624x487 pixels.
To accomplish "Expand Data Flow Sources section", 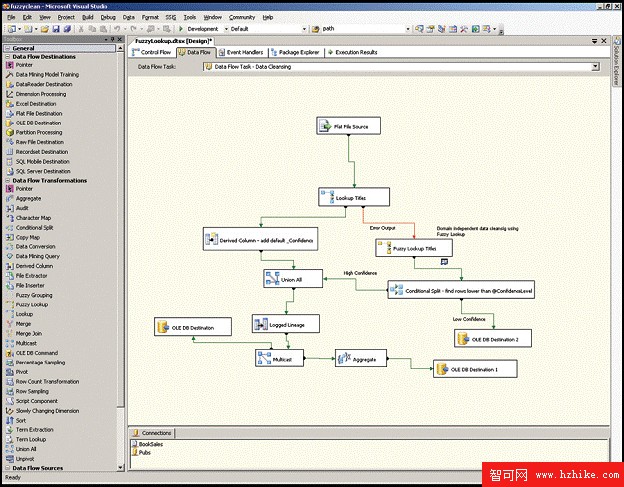I will [8, 468].
